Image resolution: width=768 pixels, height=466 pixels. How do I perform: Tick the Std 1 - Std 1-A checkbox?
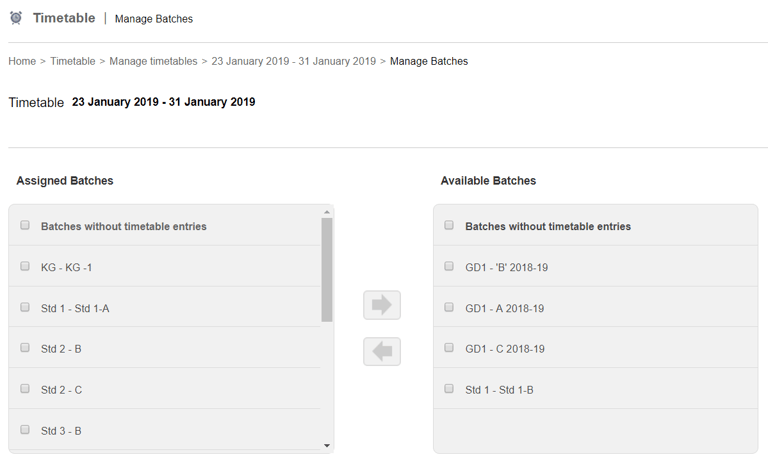pyautogui.click(x=25, y=307)
